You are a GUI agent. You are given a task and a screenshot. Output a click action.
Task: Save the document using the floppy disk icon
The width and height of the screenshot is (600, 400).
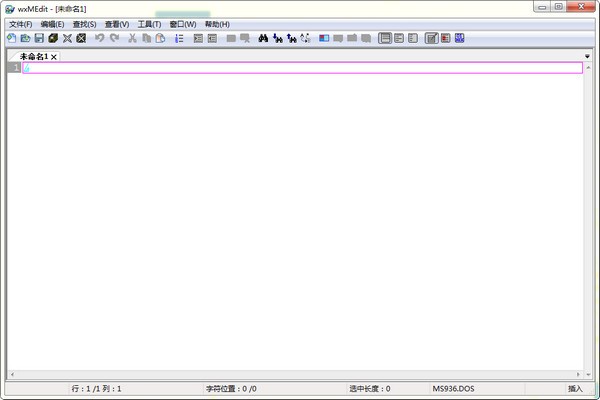(x=39, y=38)
